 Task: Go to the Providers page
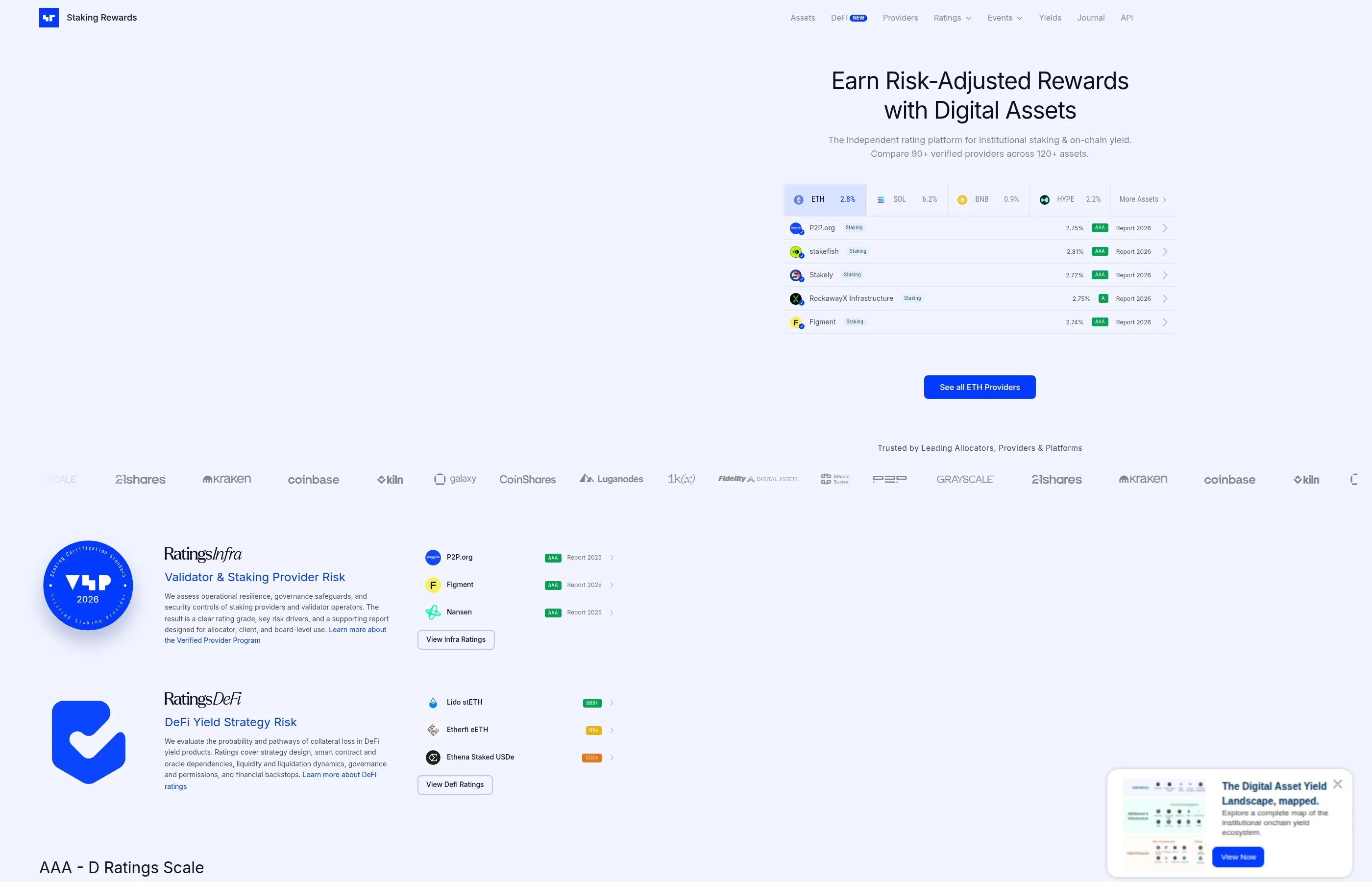pyautogui.click(x=900, y=18)
